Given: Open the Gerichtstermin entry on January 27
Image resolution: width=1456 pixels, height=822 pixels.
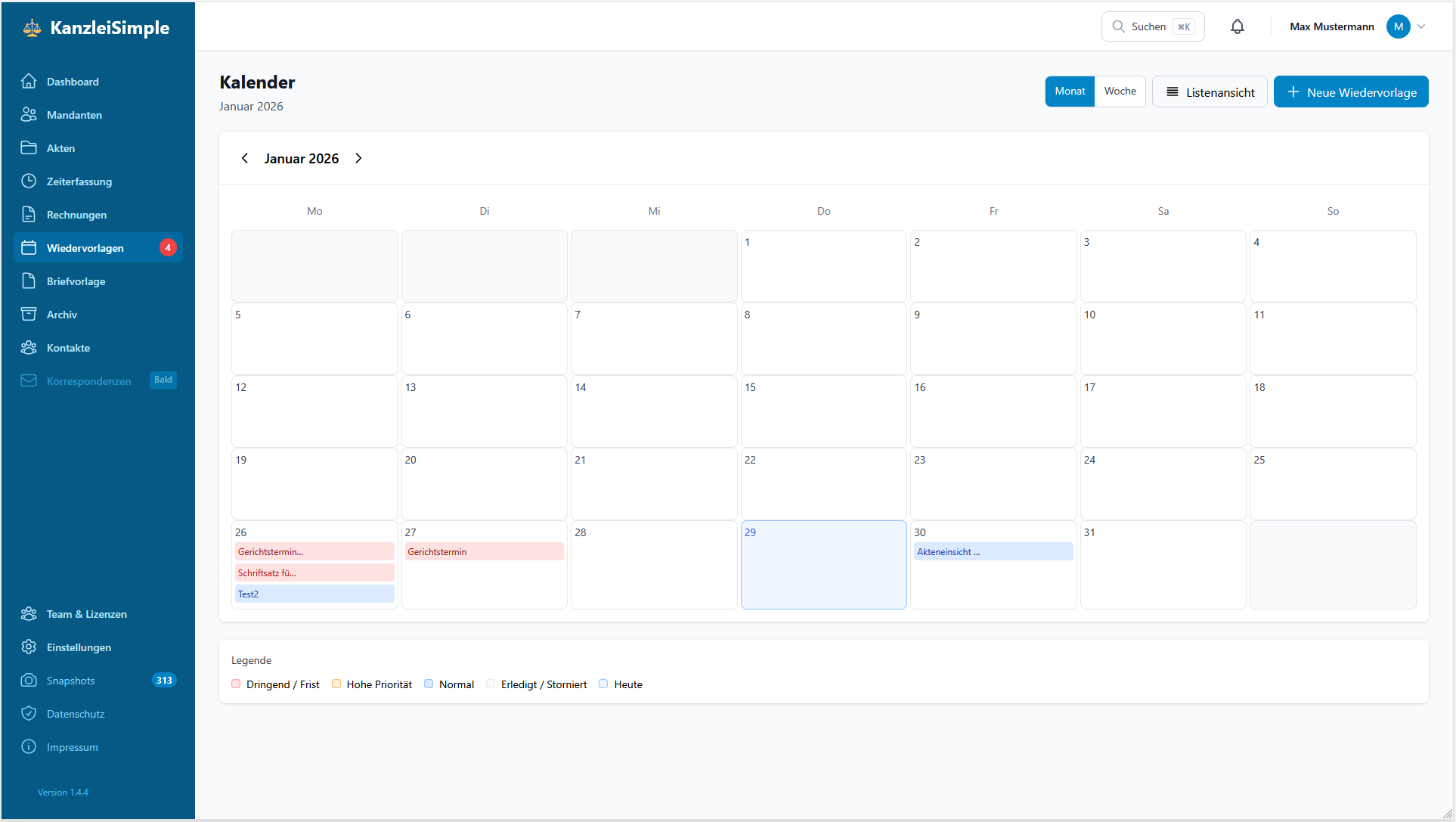Looking at the screenshot, I should (484, 551).
